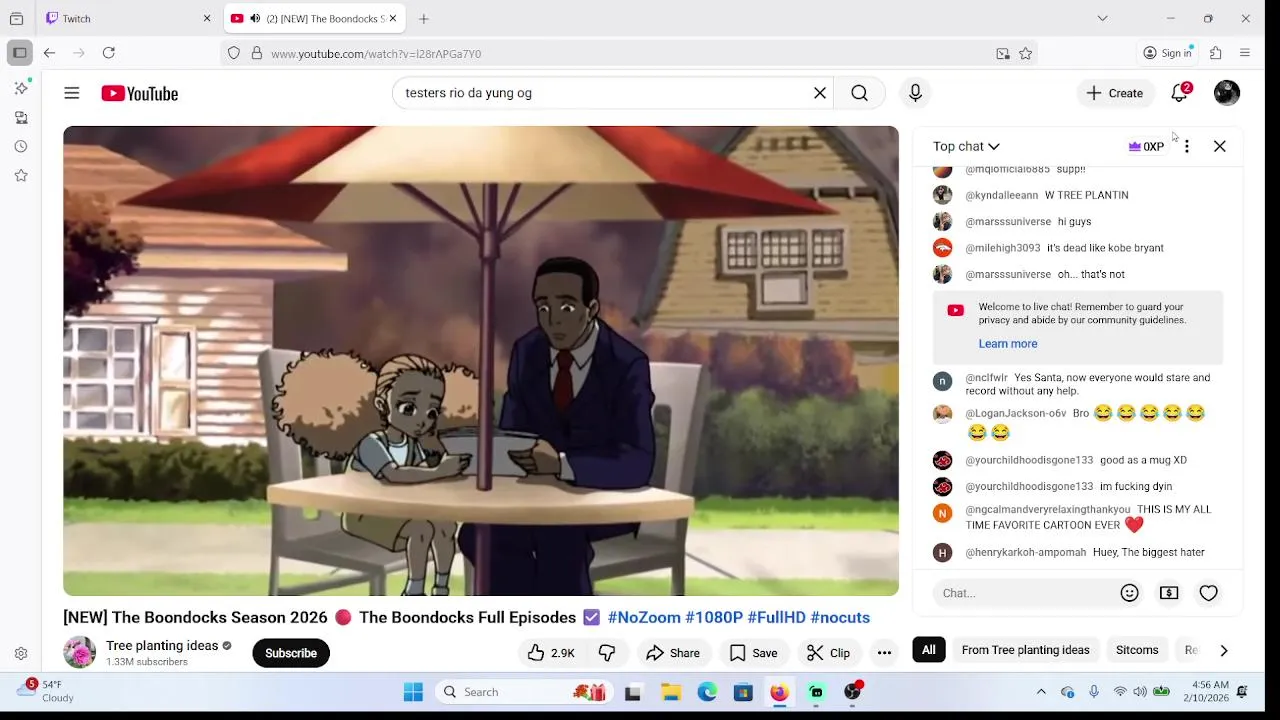
Task: Open the chat emoji picker
Action: (x=1130, y=593)
